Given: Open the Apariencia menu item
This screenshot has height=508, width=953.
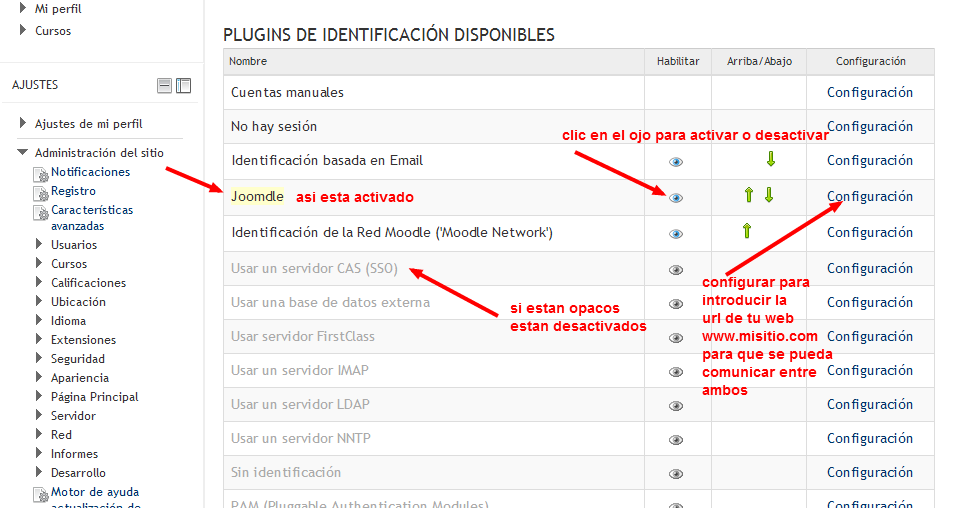Looking at the screenshot, I should [x=80, y=378].
